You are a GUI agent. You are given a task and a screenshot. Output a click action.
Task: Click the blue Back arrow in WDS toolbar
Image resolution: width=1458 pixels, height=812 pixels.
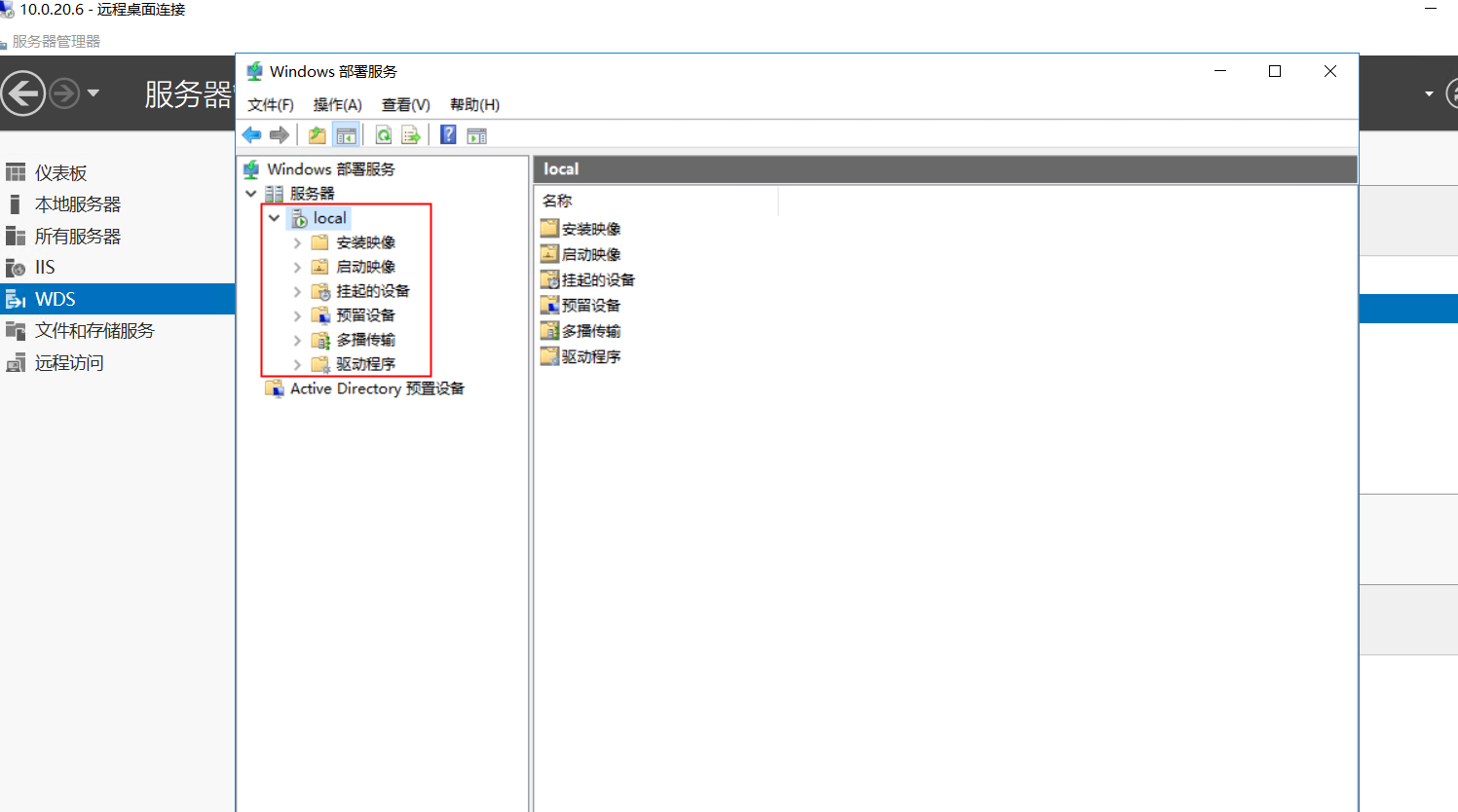[252, 135]
